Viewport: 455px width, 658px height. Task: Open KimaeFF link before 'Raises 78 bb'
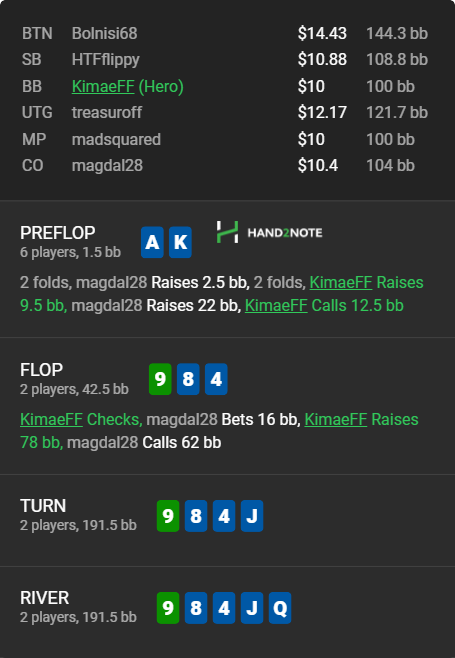click(336, 419)
